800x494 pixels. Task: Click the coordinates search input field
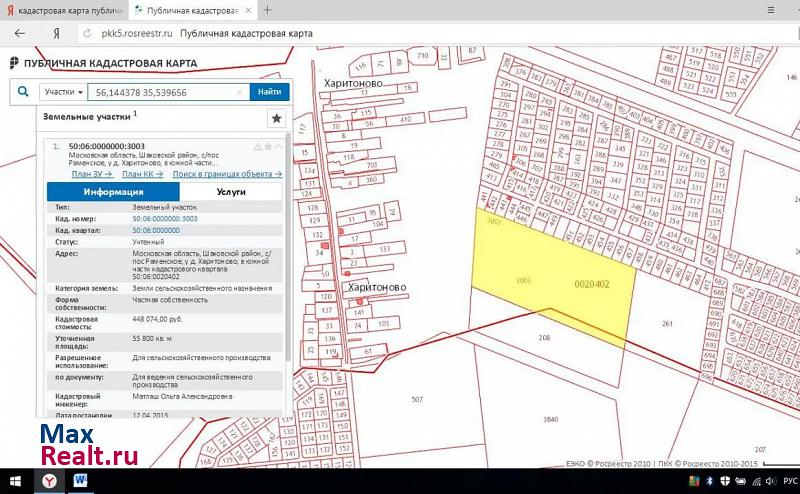click(160, 91)
